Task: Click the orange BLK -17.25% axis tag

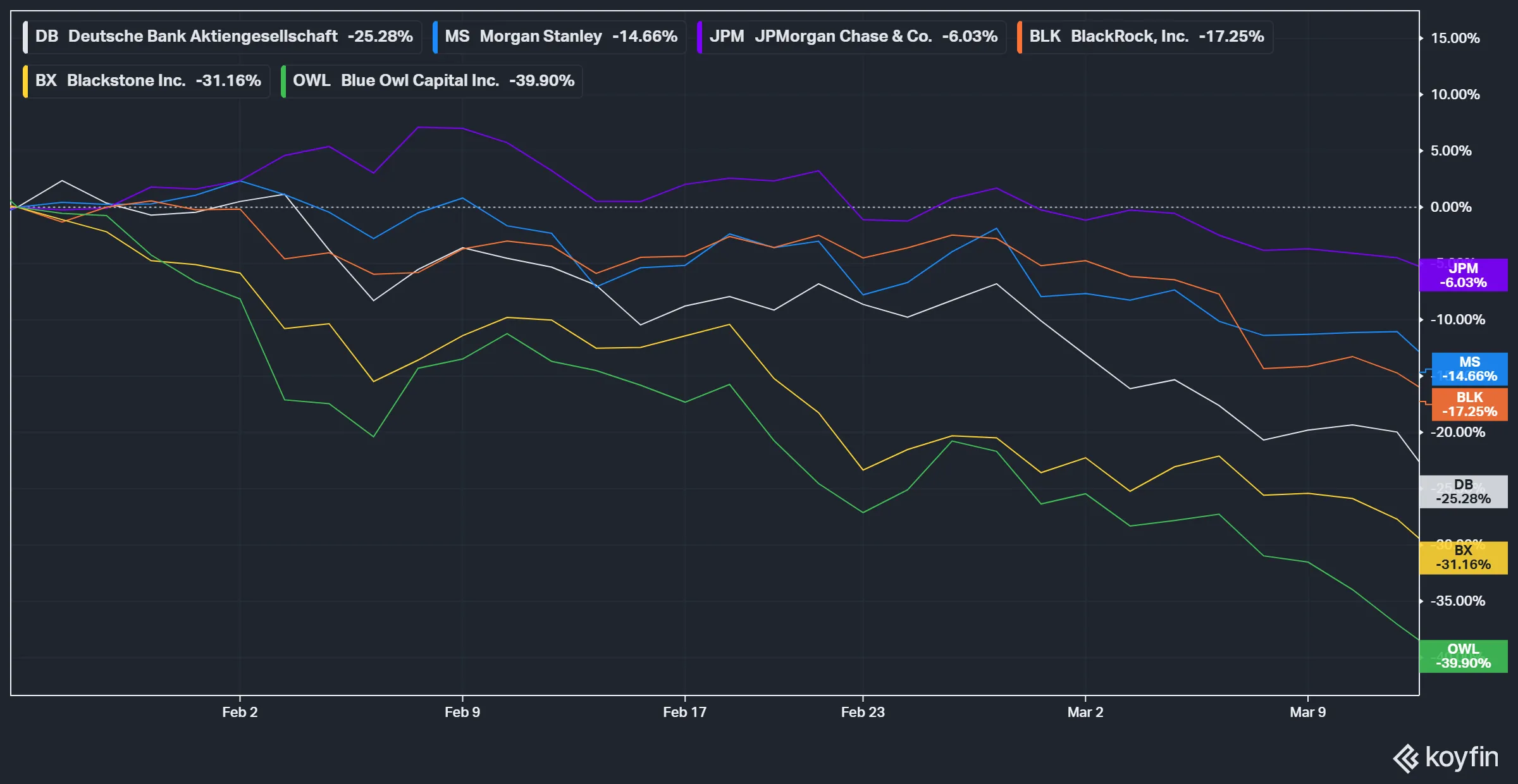Action: pos(1469,405)
